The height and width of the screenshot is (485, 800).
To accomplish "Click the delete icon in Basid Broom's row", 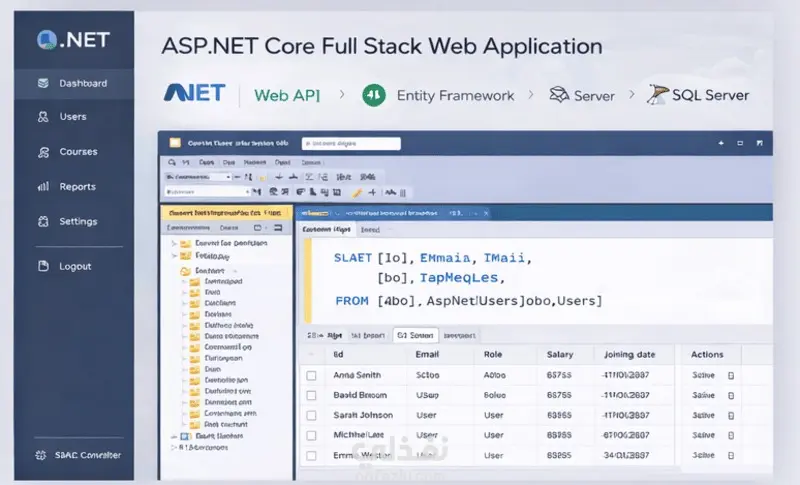I will (731, 396).
